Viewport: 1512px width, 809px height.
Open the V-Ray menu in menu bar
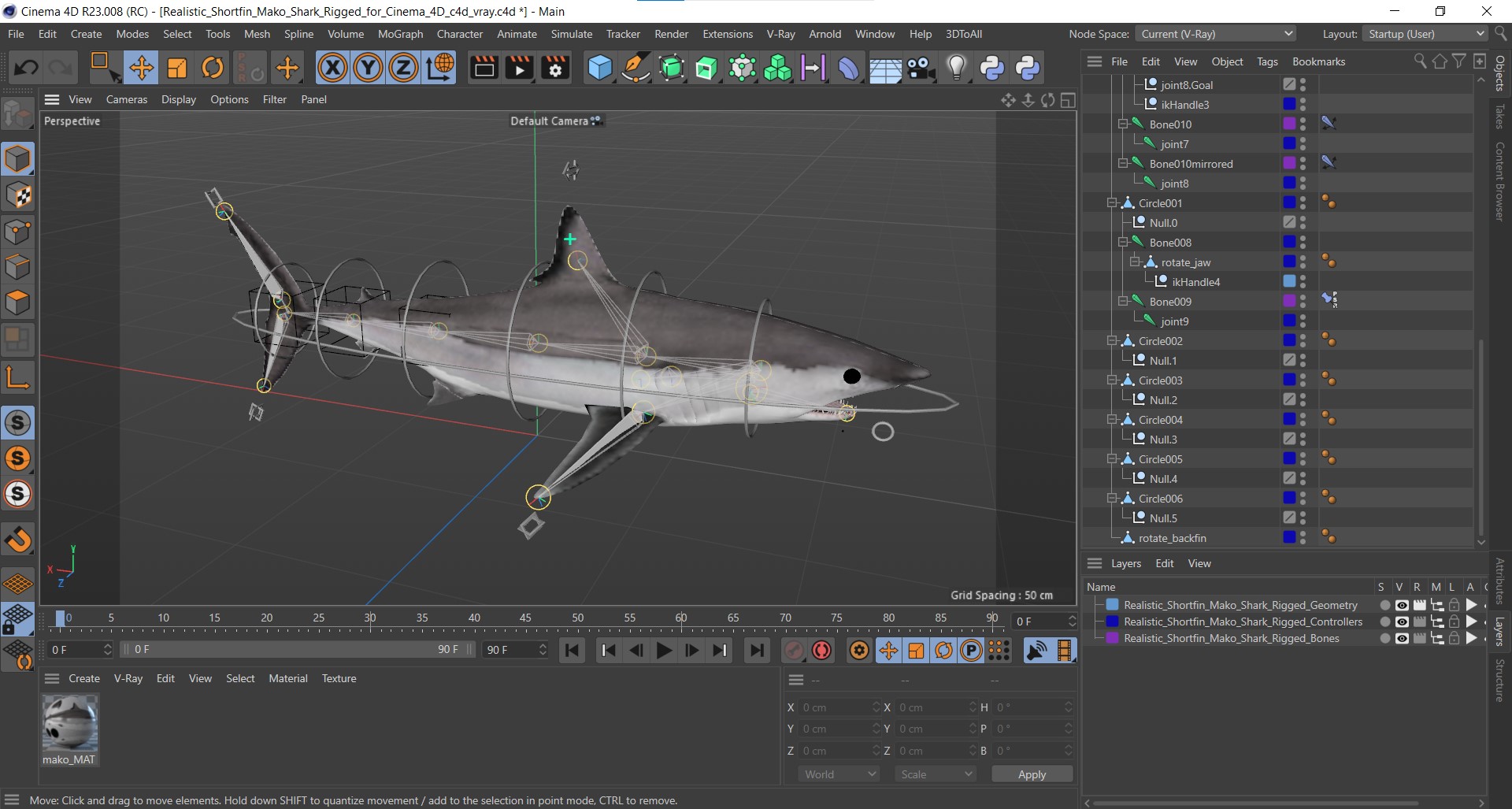780,34
